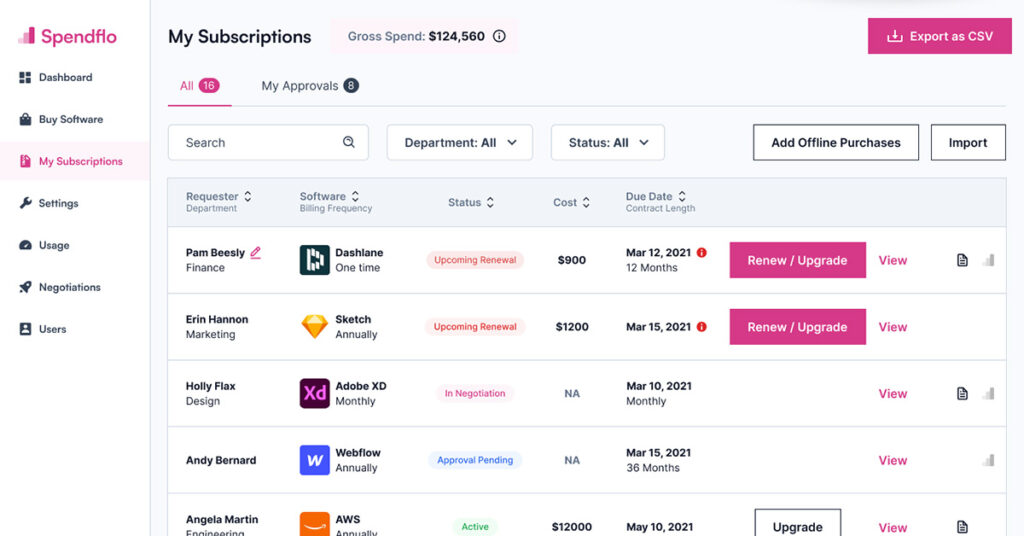Click the edit pencil beside Pam Beesly

256,253
